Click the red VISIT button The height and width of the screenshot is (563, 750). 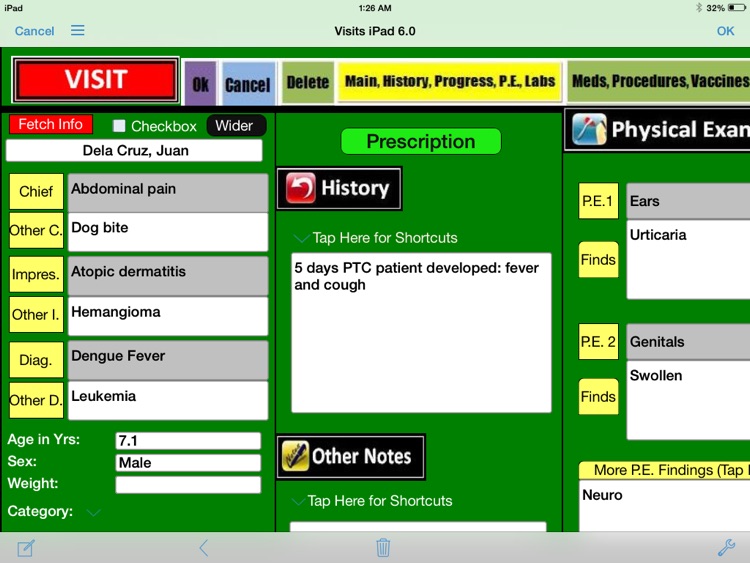[96, 80]
